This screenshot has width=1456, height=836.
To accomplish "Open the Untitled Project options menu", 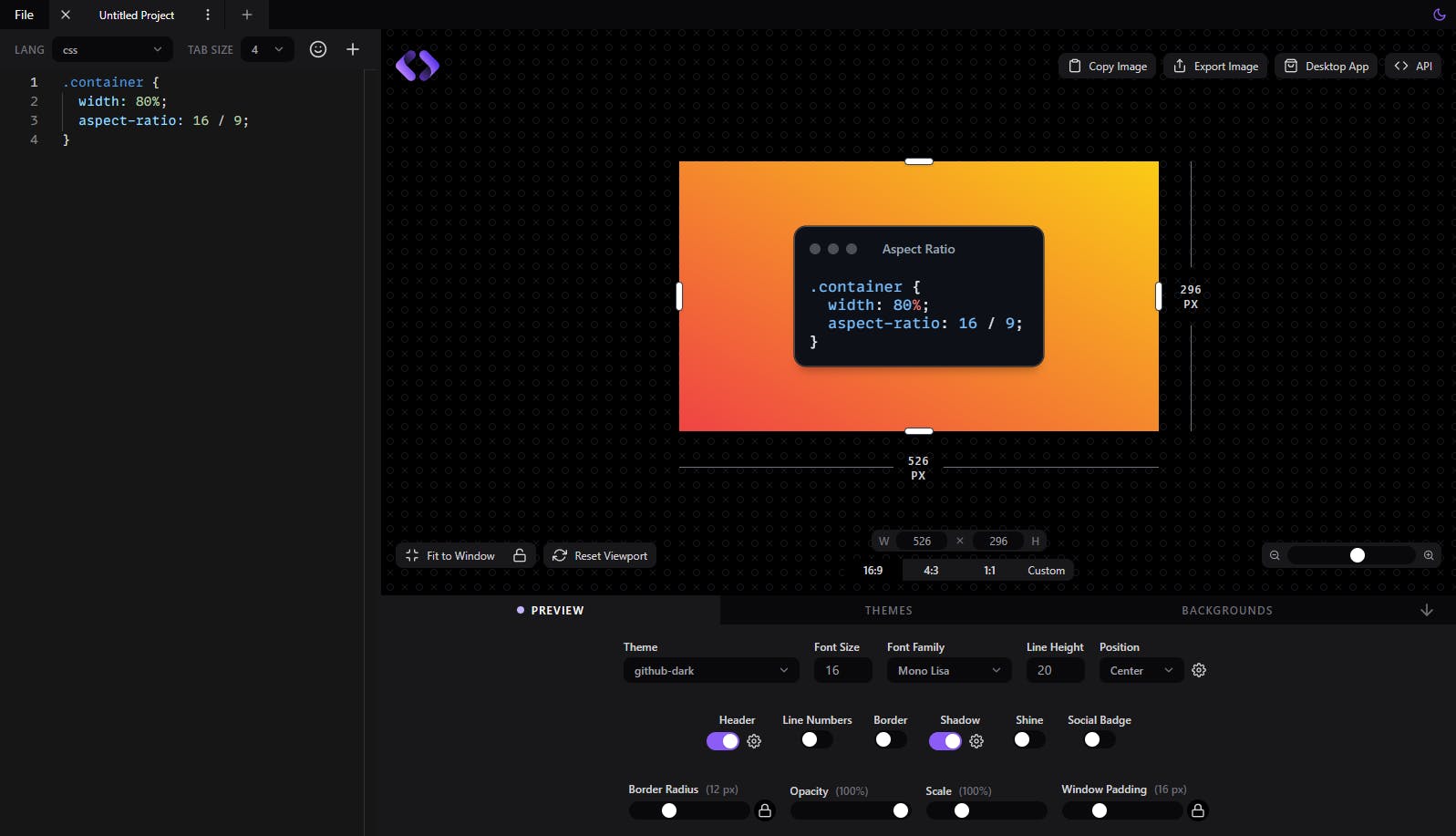I will (208, 15).
